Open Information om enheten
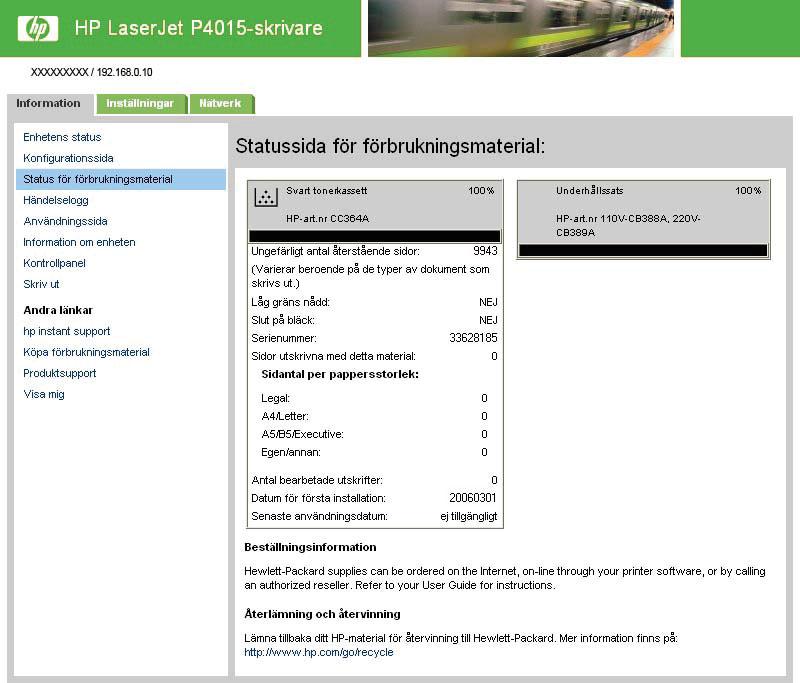Viewport: 800px width, 683px height. pyautogui.click(x=79, y=242)
